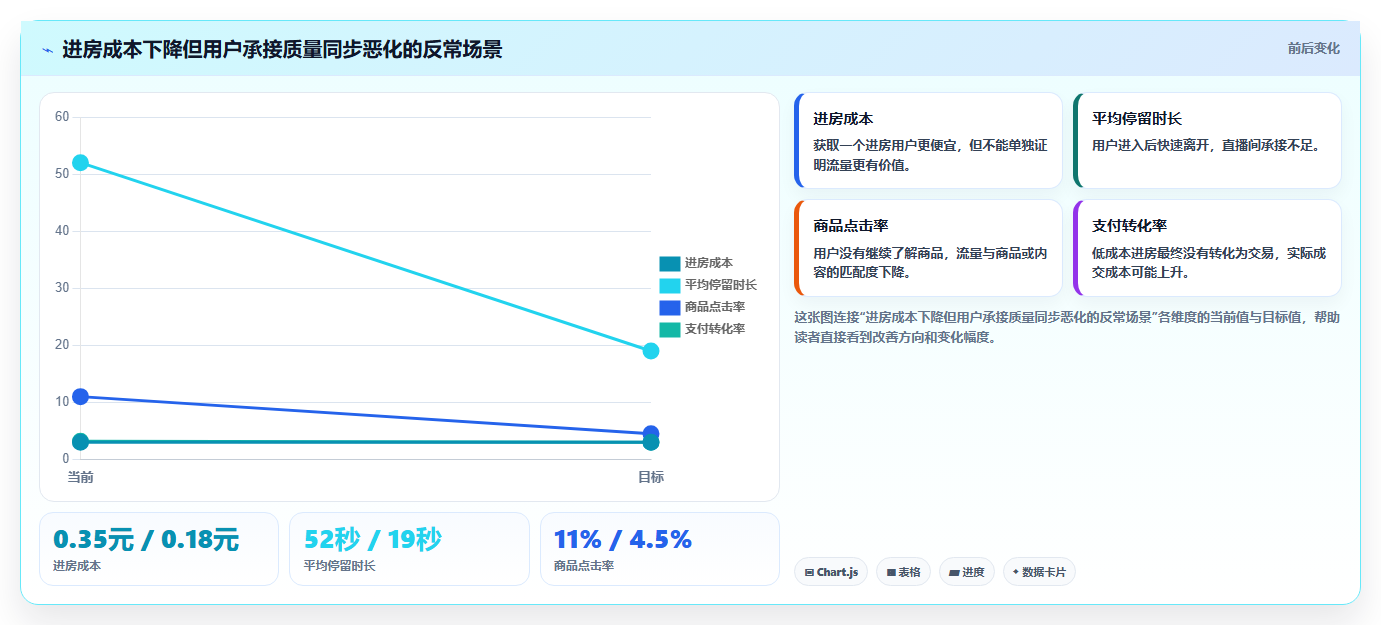The image size is (1381, 625).
Task: Toggle the 商品点击率 legend swatch
Action: pos(669,307)
